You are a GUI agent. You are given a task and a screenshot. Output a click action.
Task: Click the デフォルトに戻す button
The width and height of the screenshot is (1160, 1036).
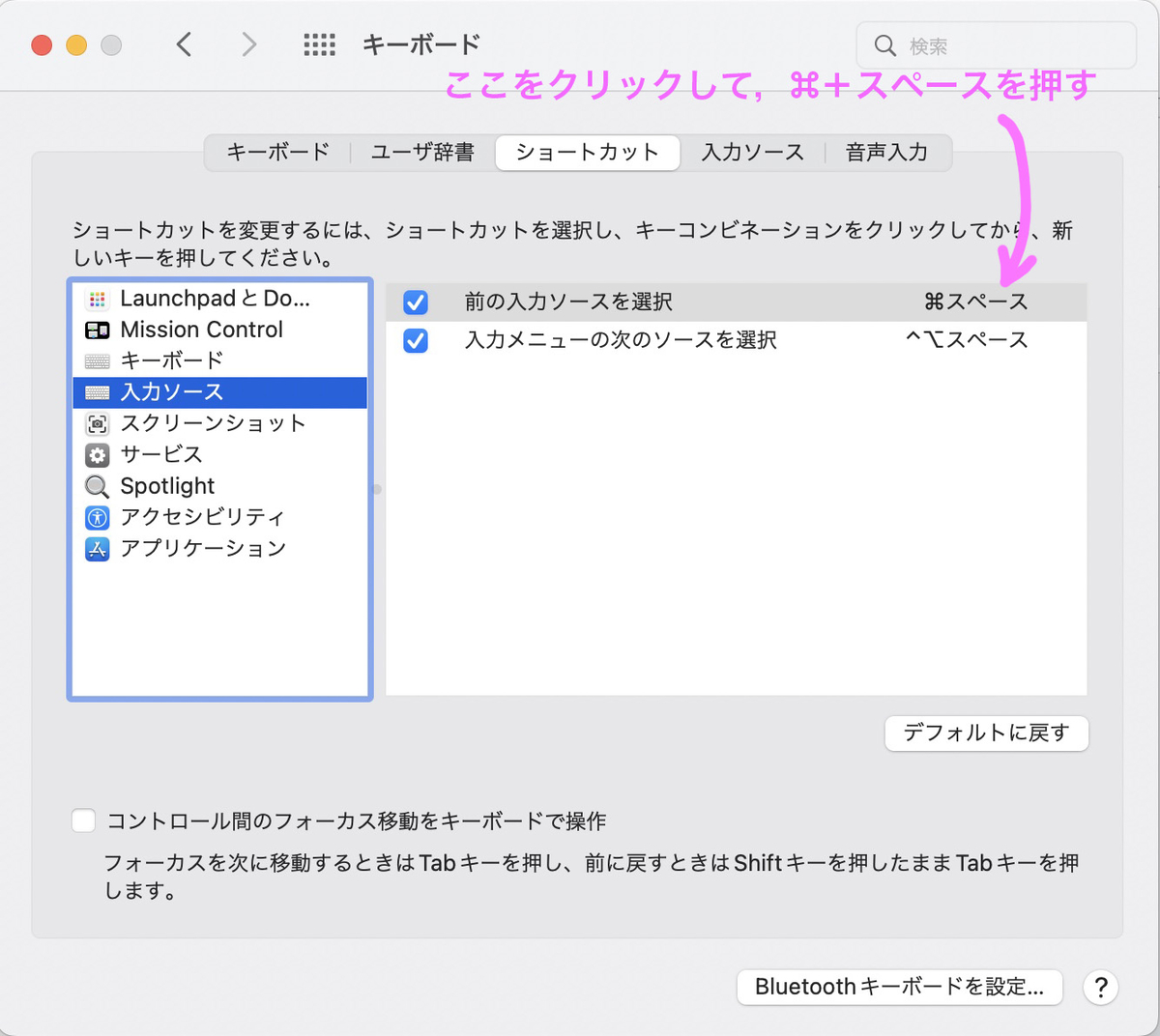[986, 734]
